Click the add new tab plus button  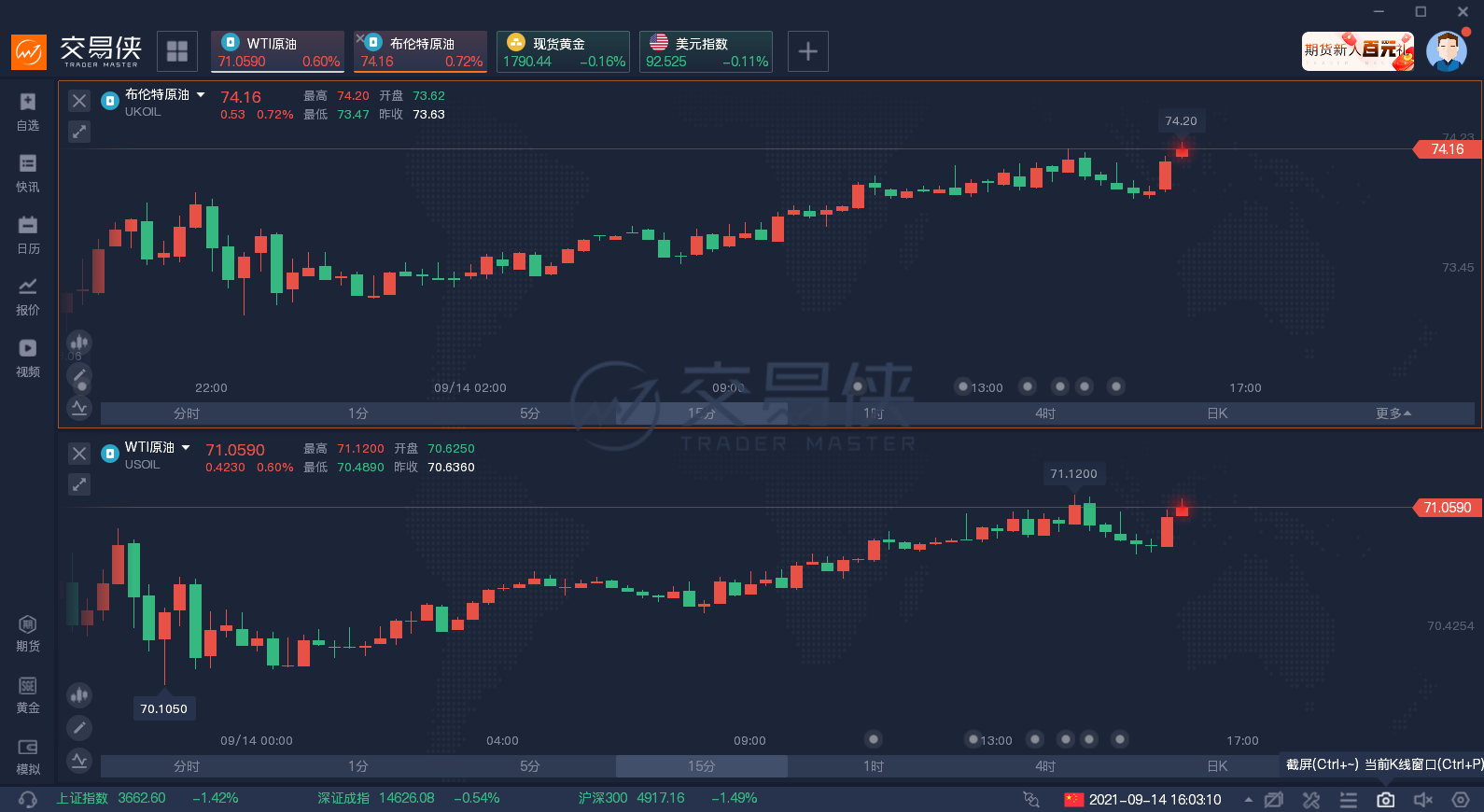coord(808,51)
